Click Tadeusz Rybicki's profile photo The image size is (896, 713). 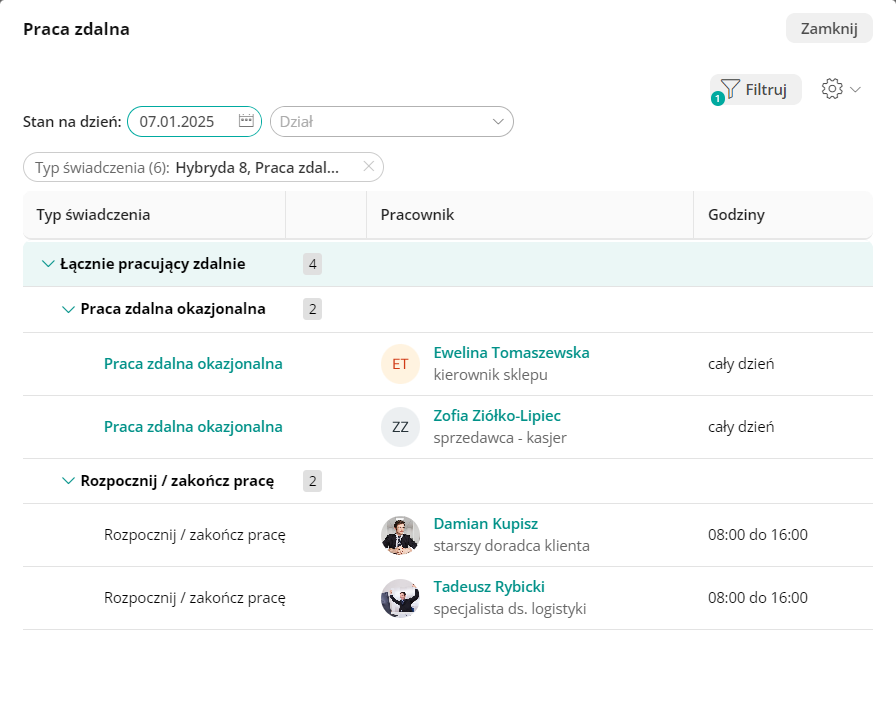(400, 598)
